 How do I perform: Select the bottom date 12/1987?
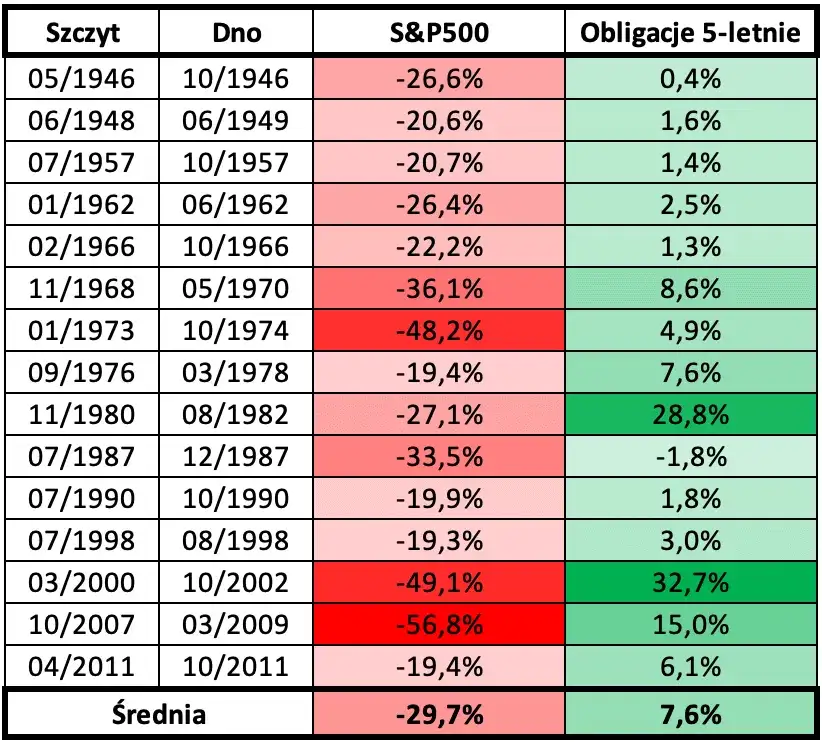[x=236, y=458]
